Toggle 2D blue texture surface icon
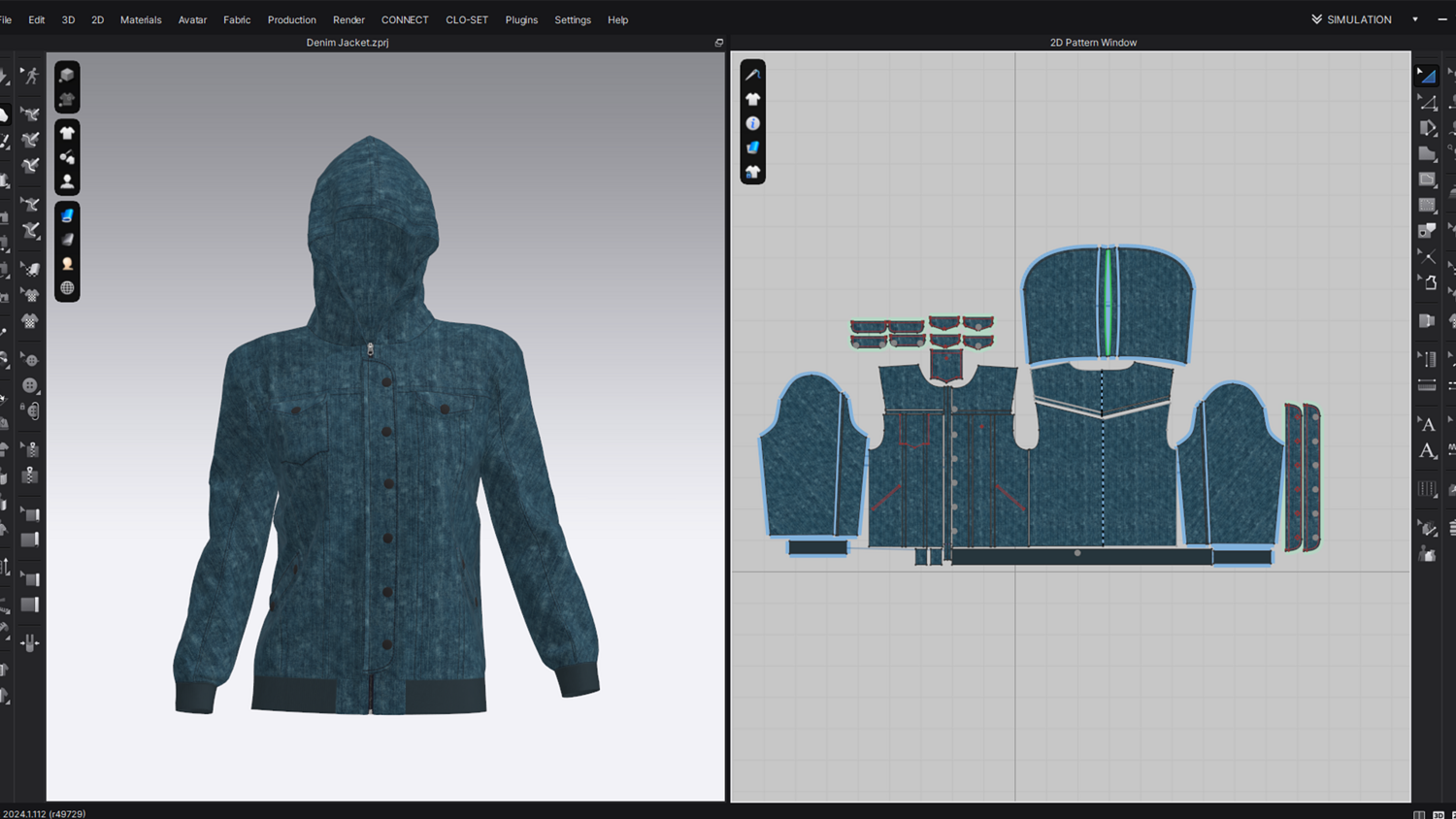 [x=752, y=147]
